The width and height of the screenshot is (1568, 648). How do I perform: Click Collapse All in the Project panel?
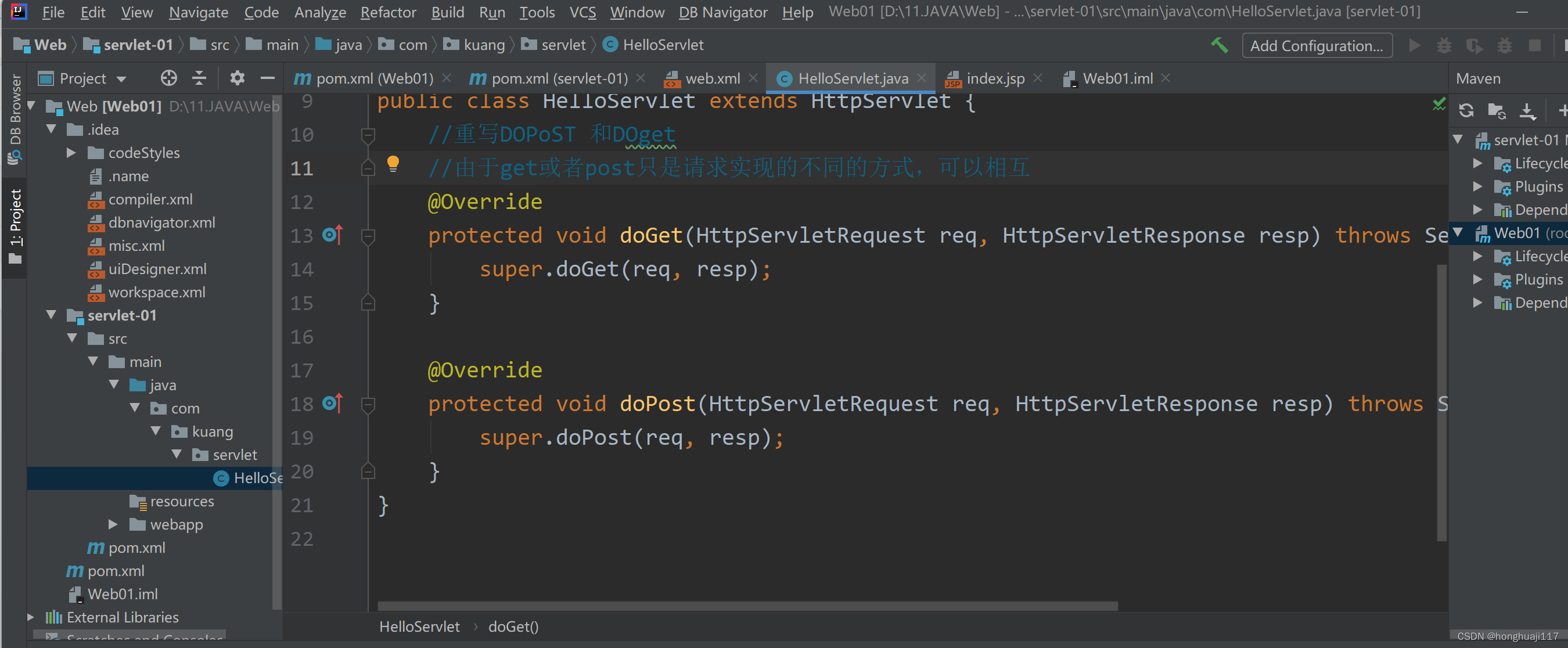[198, 78]
